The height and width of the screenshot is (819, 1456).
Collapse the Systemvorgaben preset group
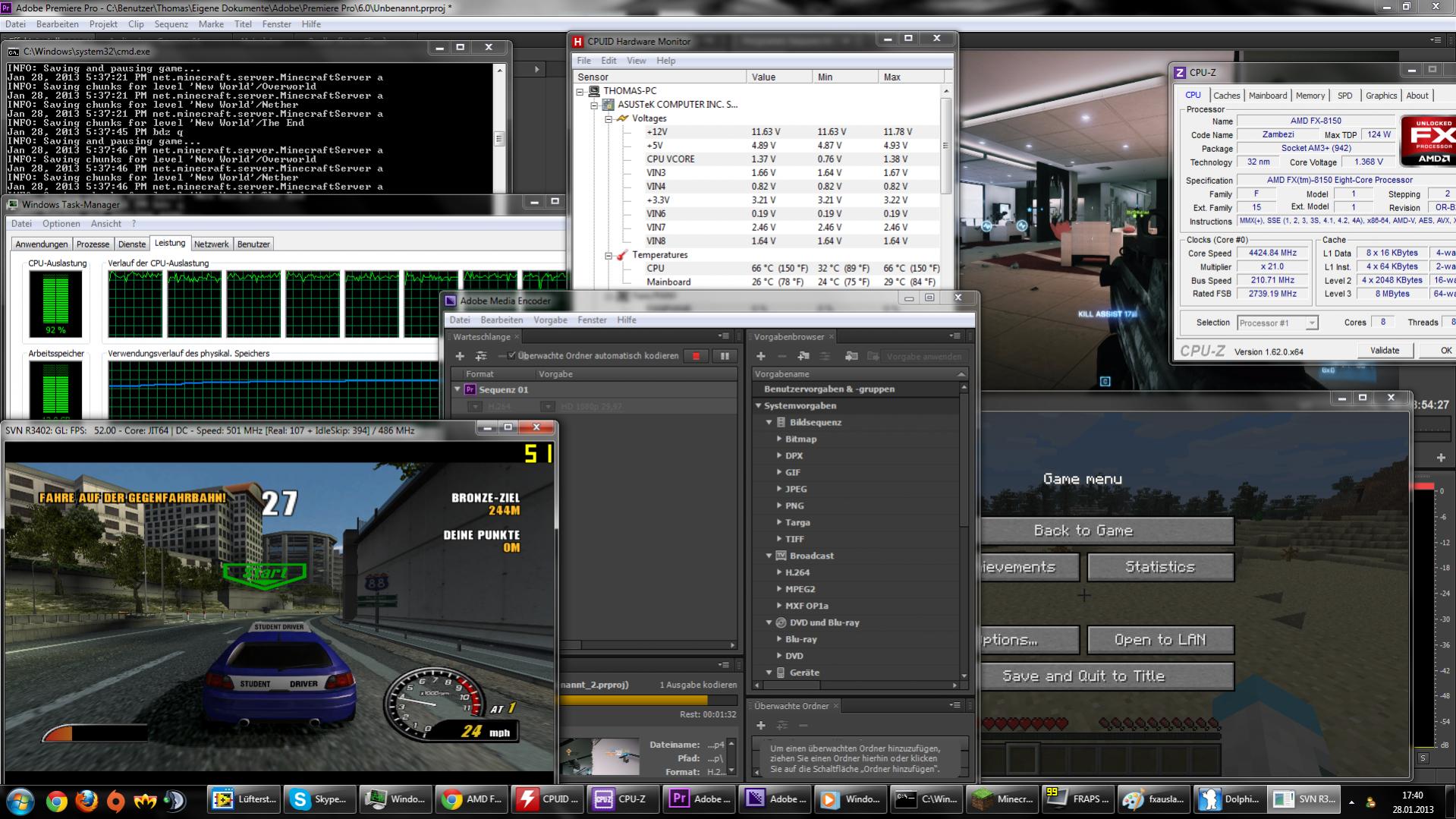point(758,406)
